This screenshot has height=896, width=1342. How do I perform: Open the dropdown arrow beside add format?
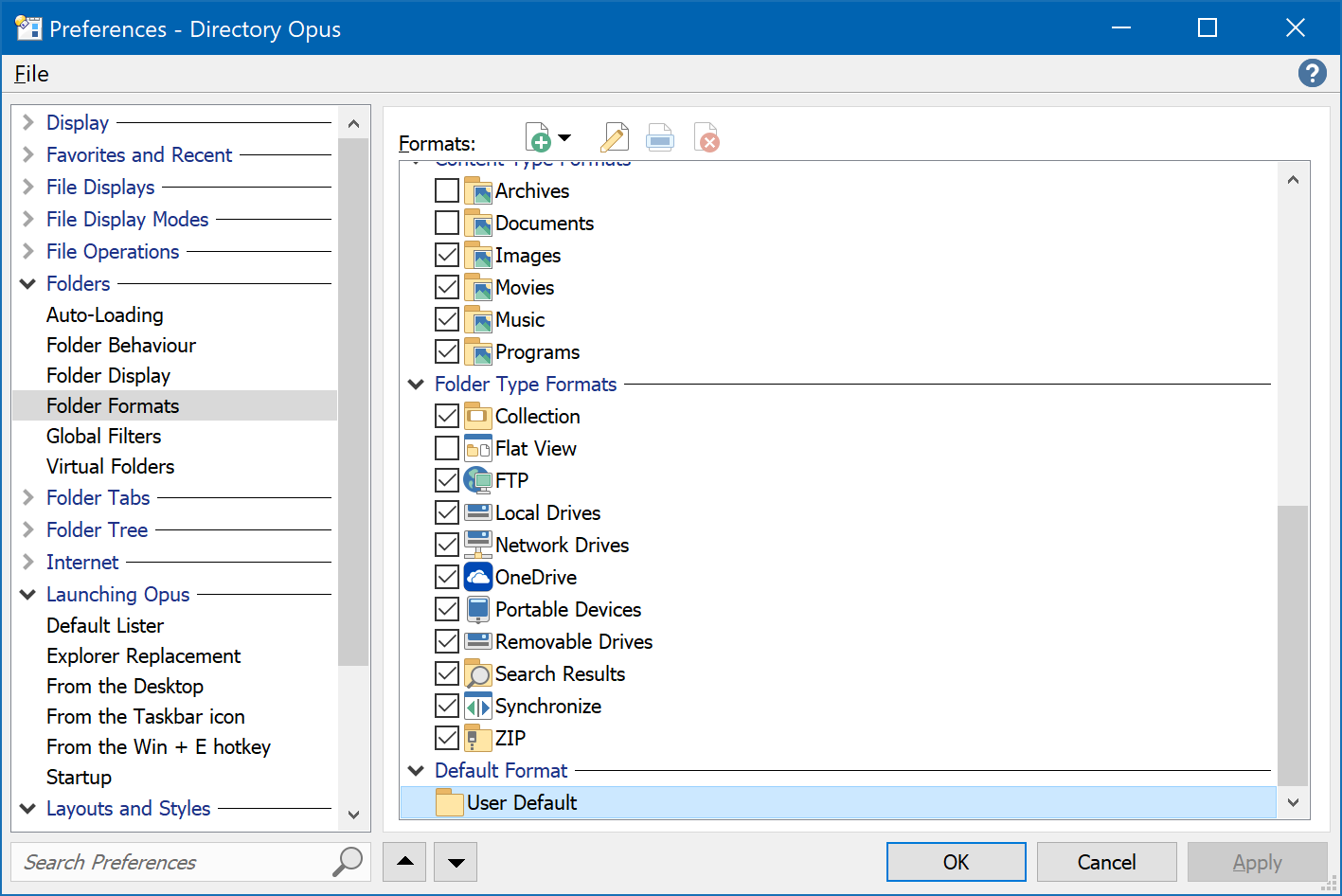565,138
